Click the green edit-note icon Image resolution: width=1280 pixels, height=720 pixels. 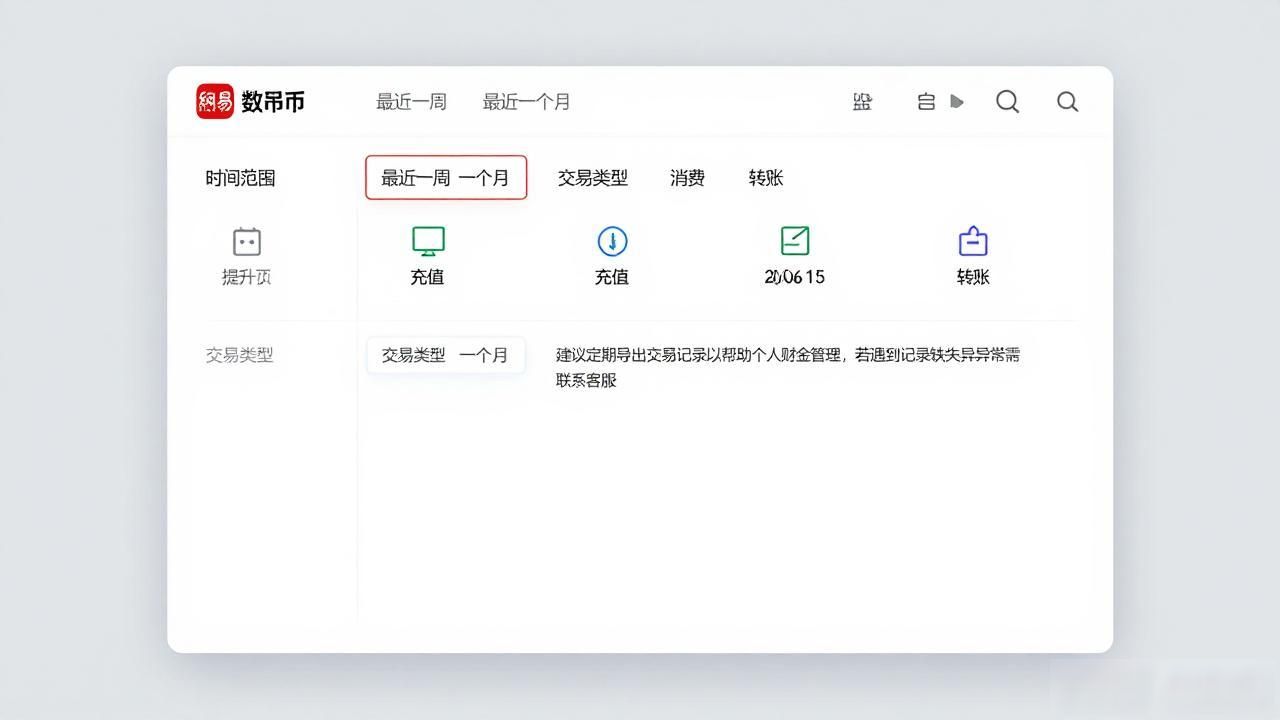click(x=795, y=241)
